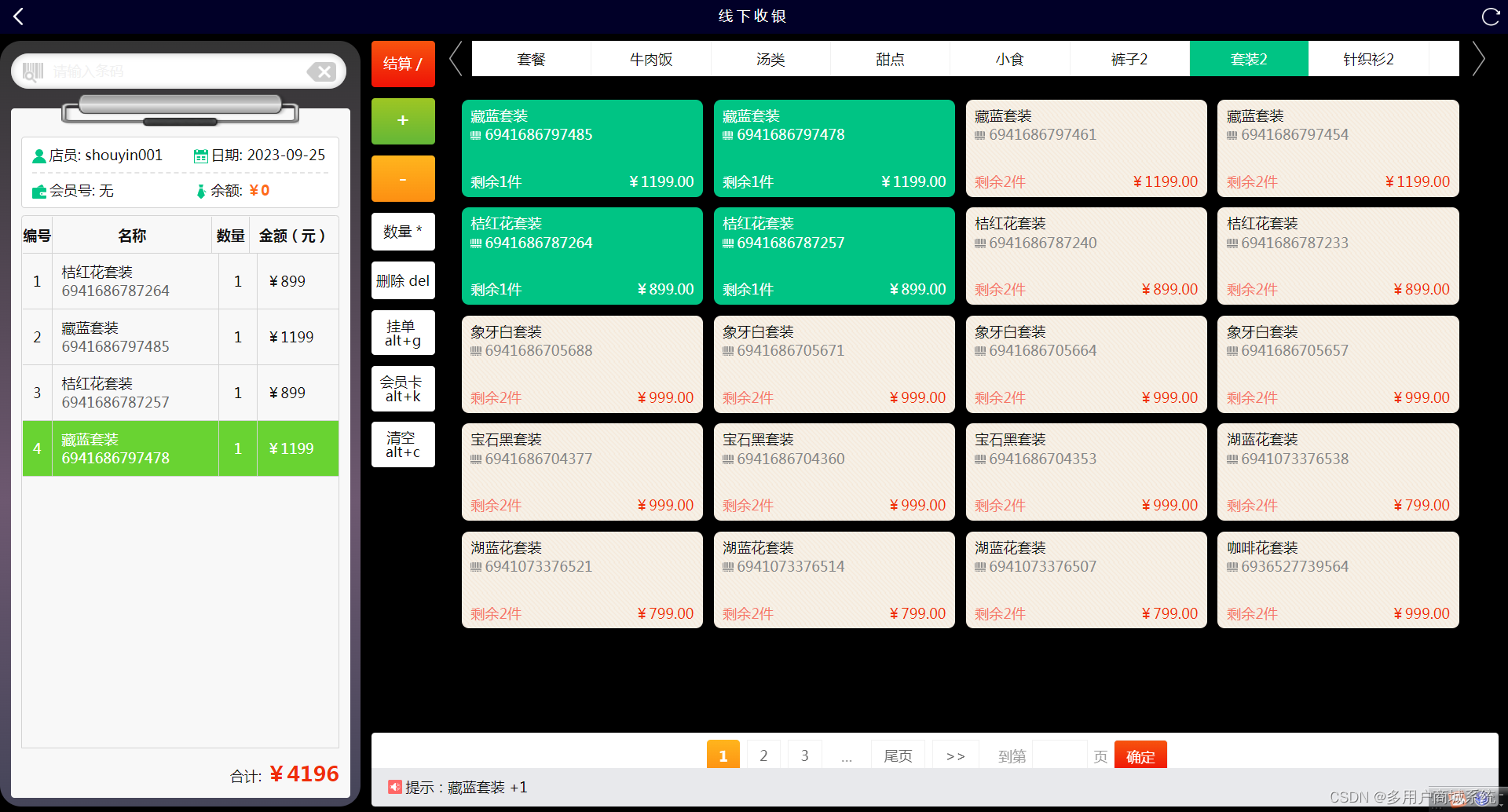Click the back arrow icon in header
This screenshot has width=1508, height=812.
click(x=19, y=16)
